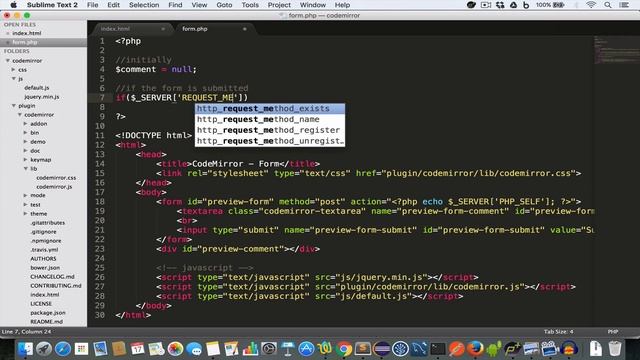Open the Calendar app in dock
Screen dimensions: 640x360
(138, 349)
